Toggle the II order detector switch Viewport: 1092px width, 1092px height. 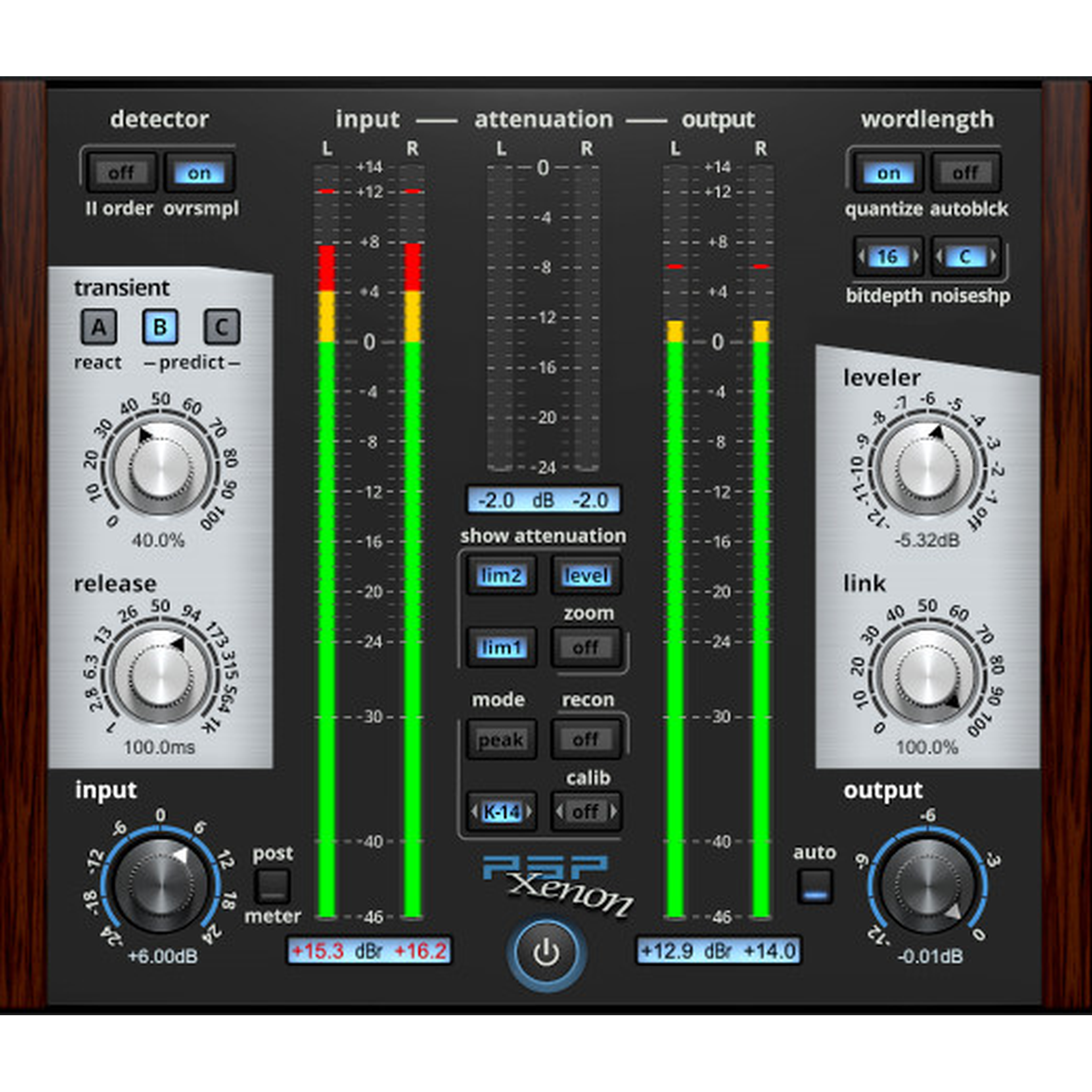[121, 172]
